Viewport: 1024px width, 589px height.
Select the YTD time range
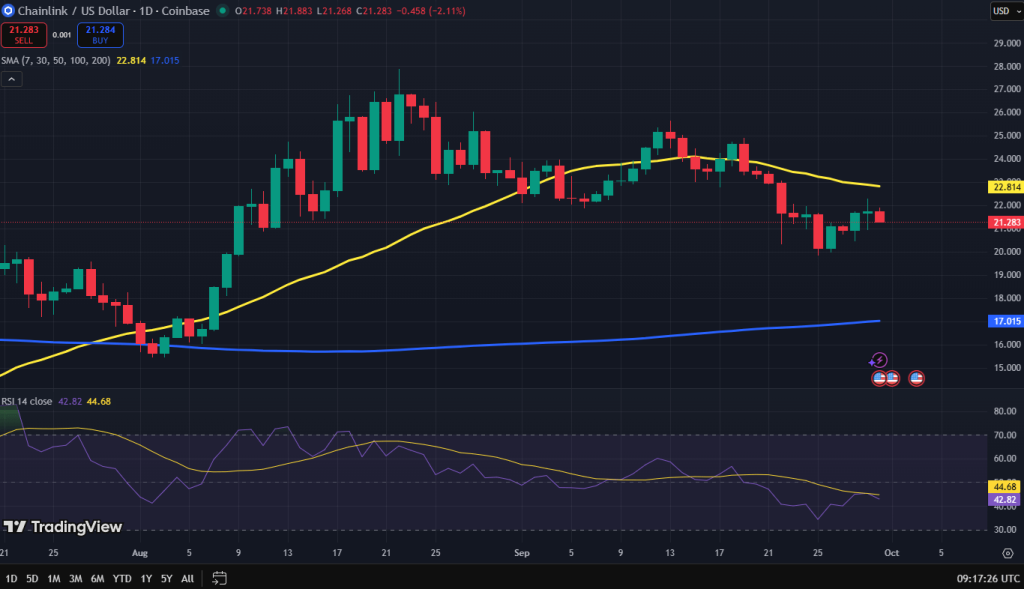[122, 578]
